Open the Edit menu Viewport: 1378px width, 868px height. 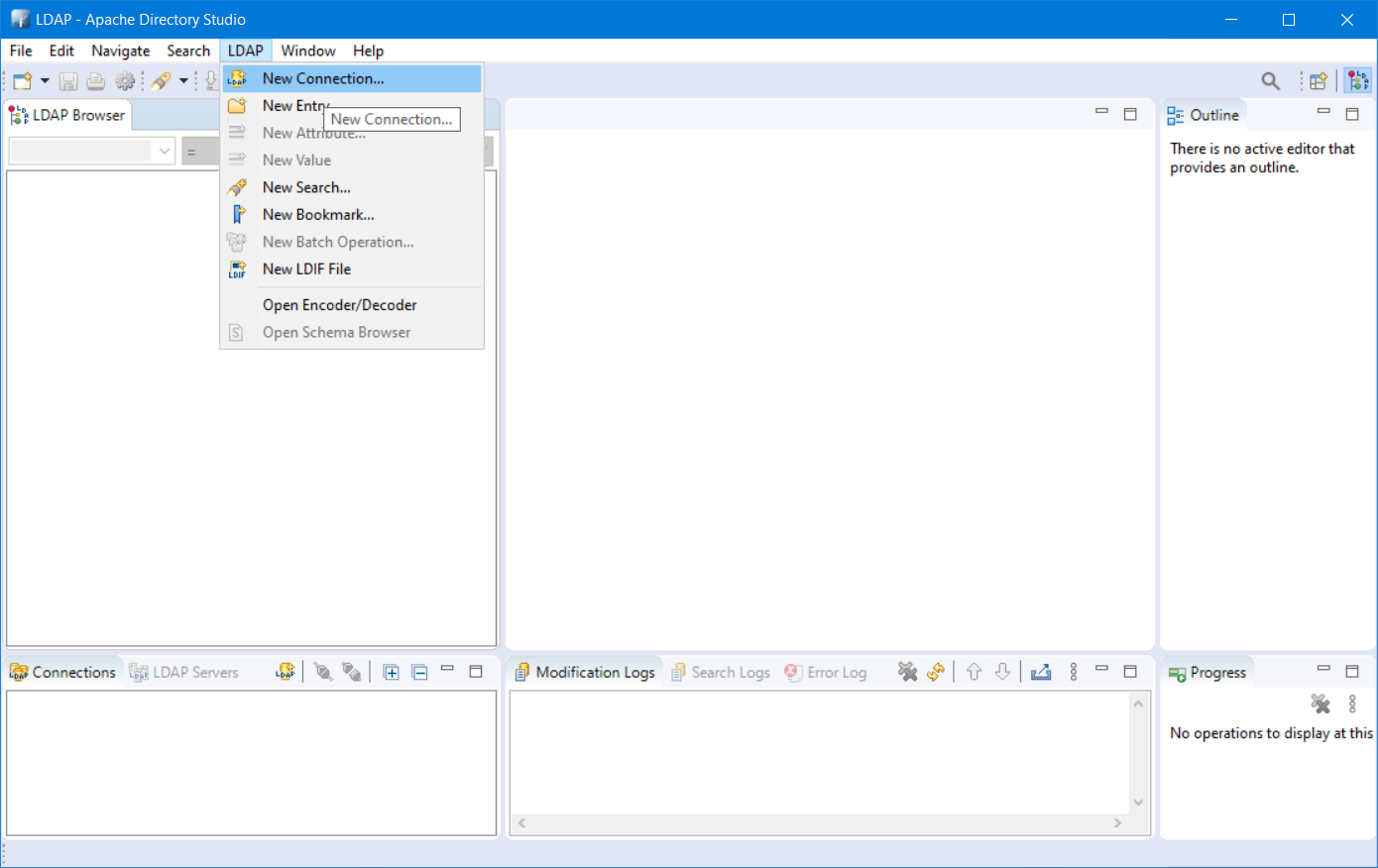click(x=61, y=51)
